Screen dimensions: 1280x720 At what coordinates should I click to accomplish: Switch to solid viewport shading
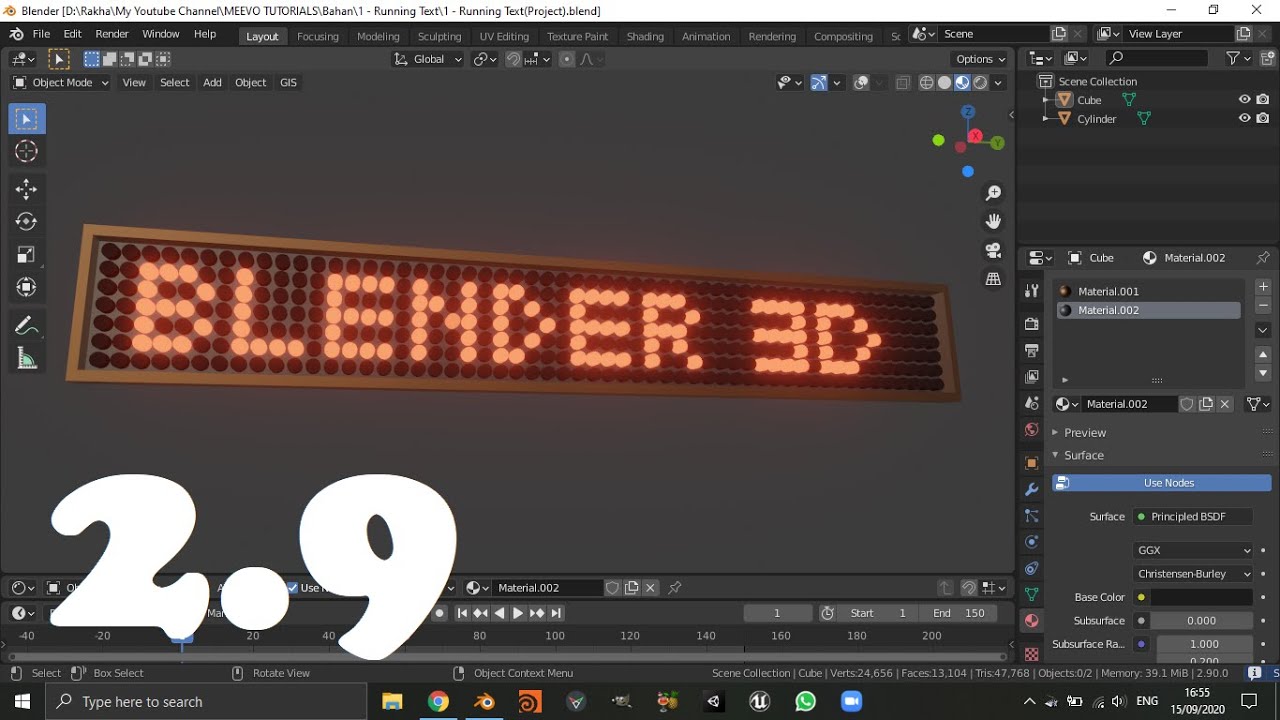click(x=944, y=83)
